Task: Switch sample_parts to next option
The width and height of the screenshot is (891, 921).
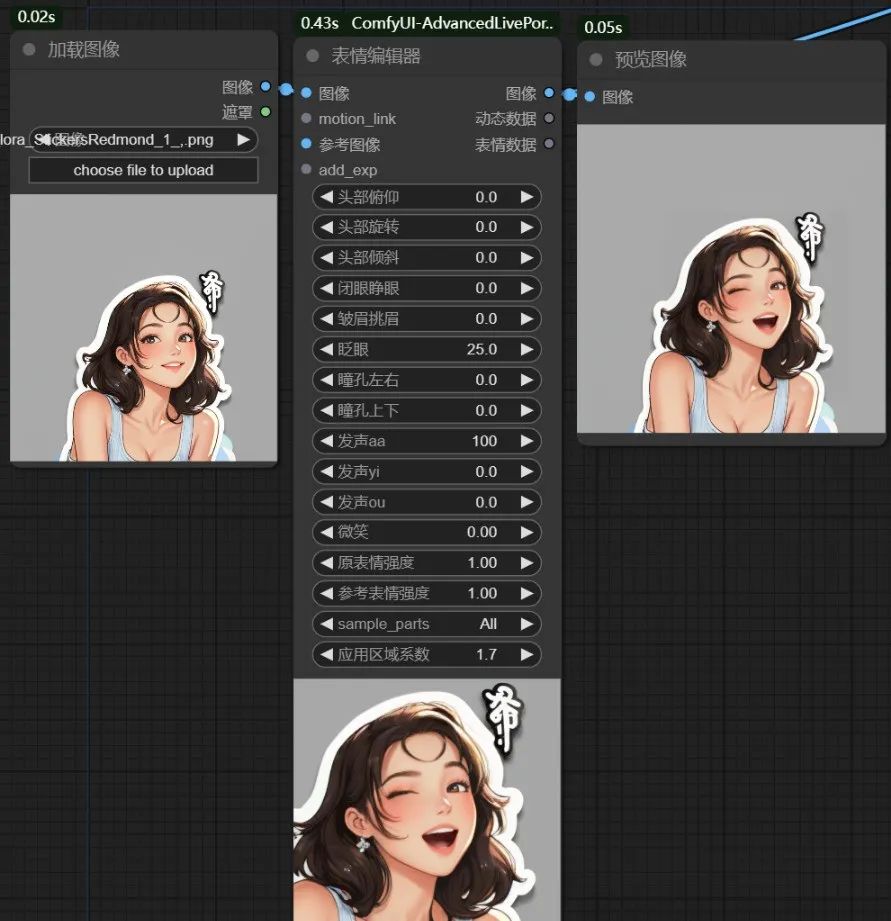Action: (x=527, y=624)
